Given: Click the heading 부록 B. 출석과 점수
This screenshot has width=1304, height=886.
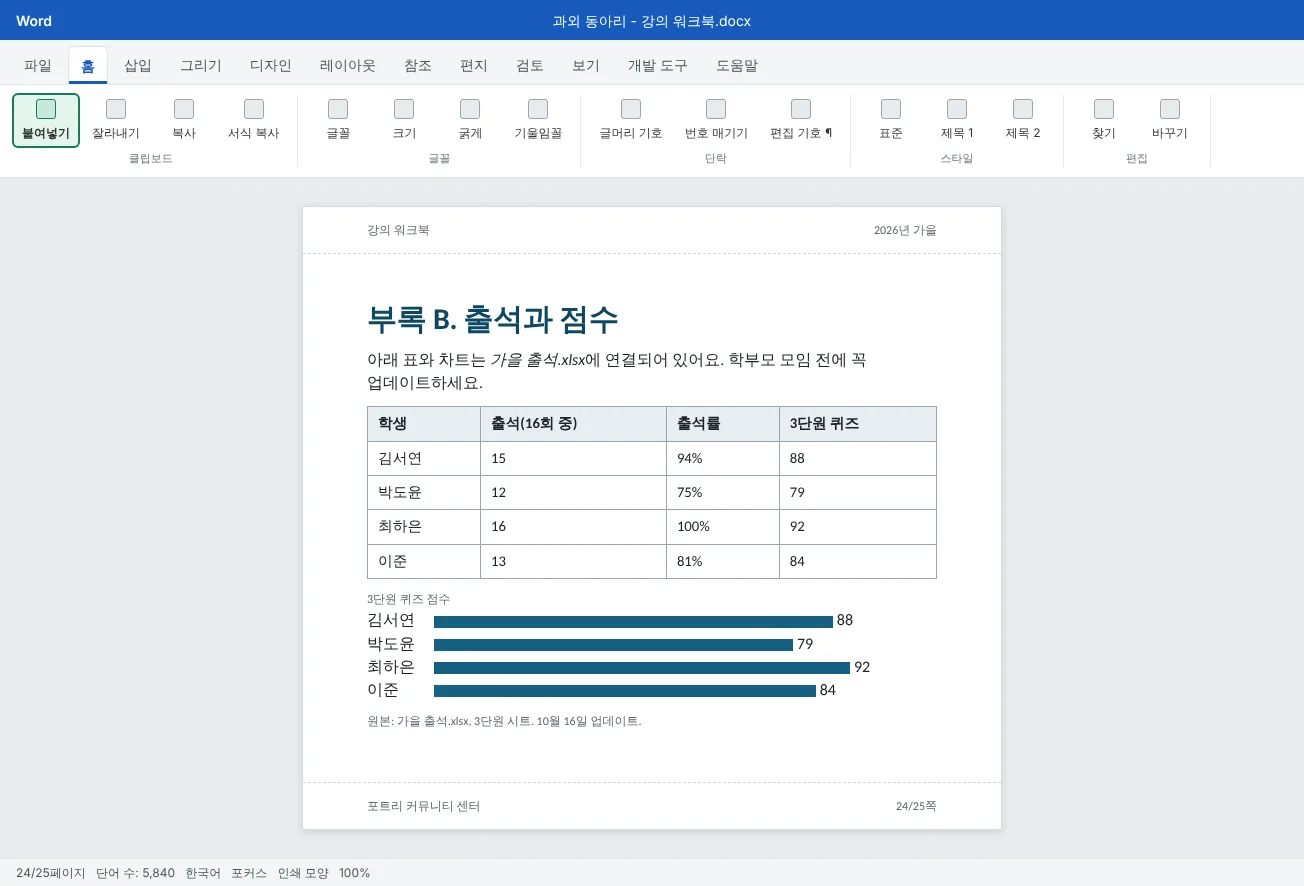Looking at the screenshot, I should coord(493,319).
